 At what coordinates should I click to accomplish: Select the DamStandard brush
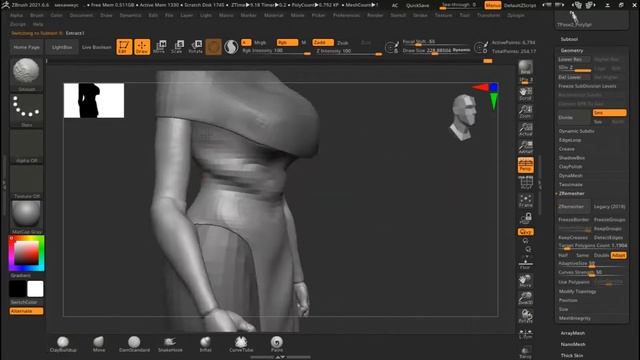(134, 344)
